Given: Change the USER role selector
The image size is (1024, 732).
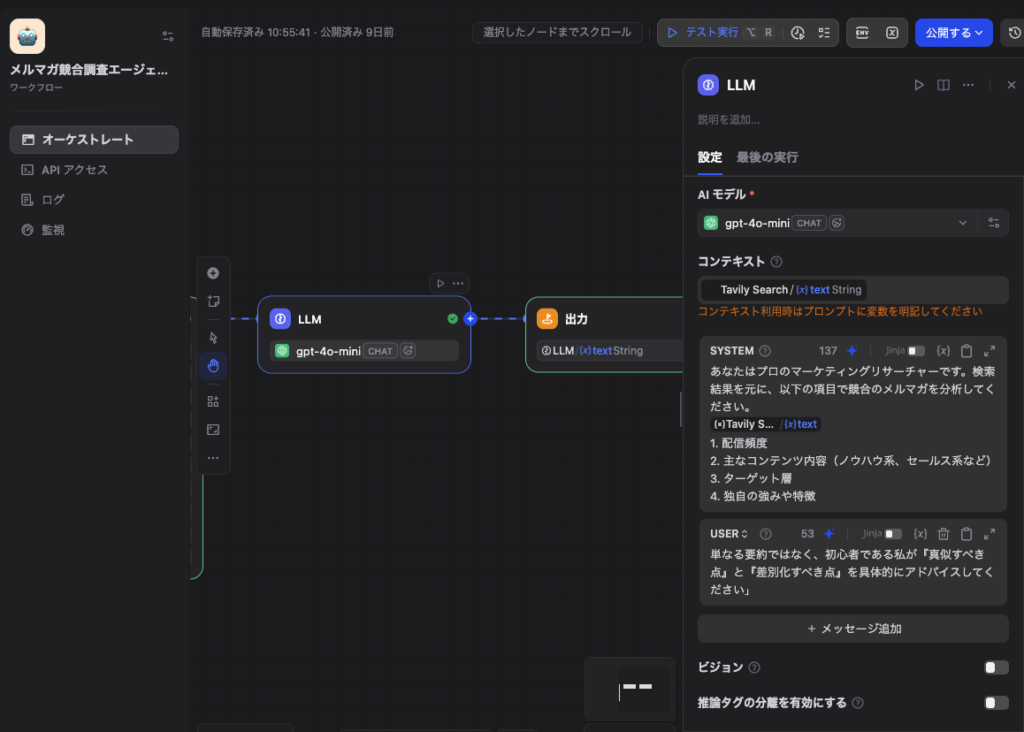Looking at the screenshot, I should click(729, 534).
